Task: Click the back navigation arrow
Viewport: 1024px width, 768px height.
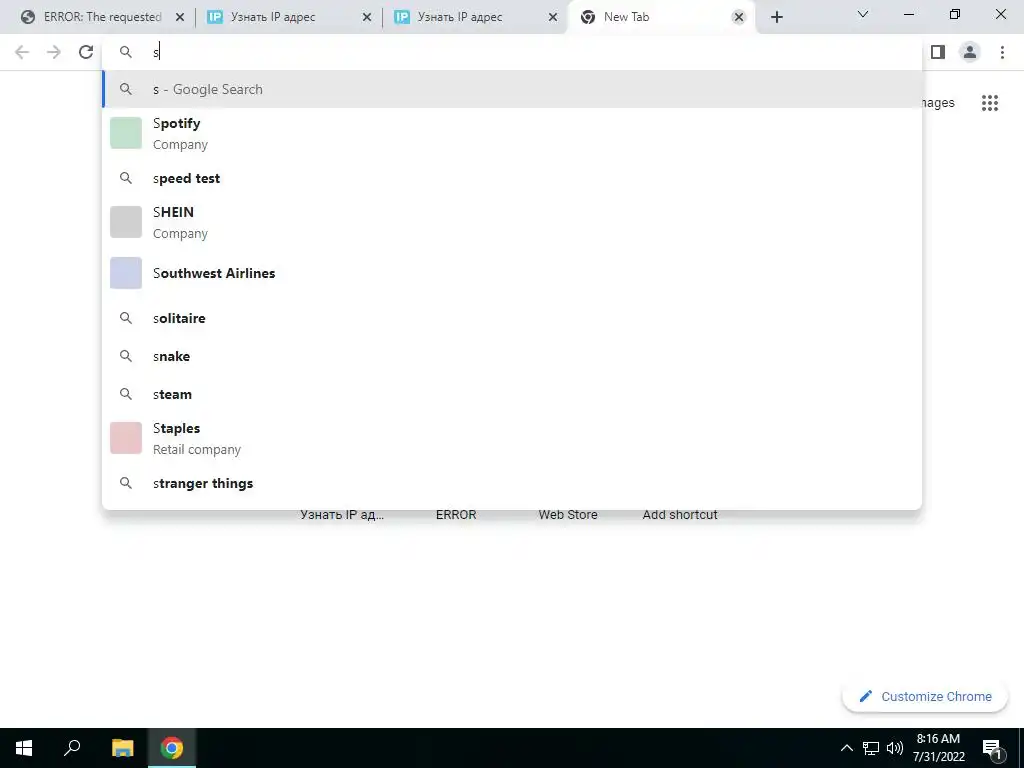Action: click(x=22, y=52)
